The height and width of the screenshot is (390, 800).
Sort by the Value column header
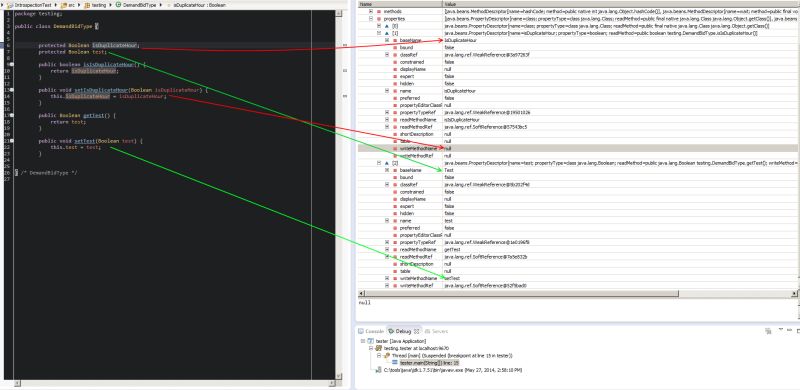(x=620, y=4)
